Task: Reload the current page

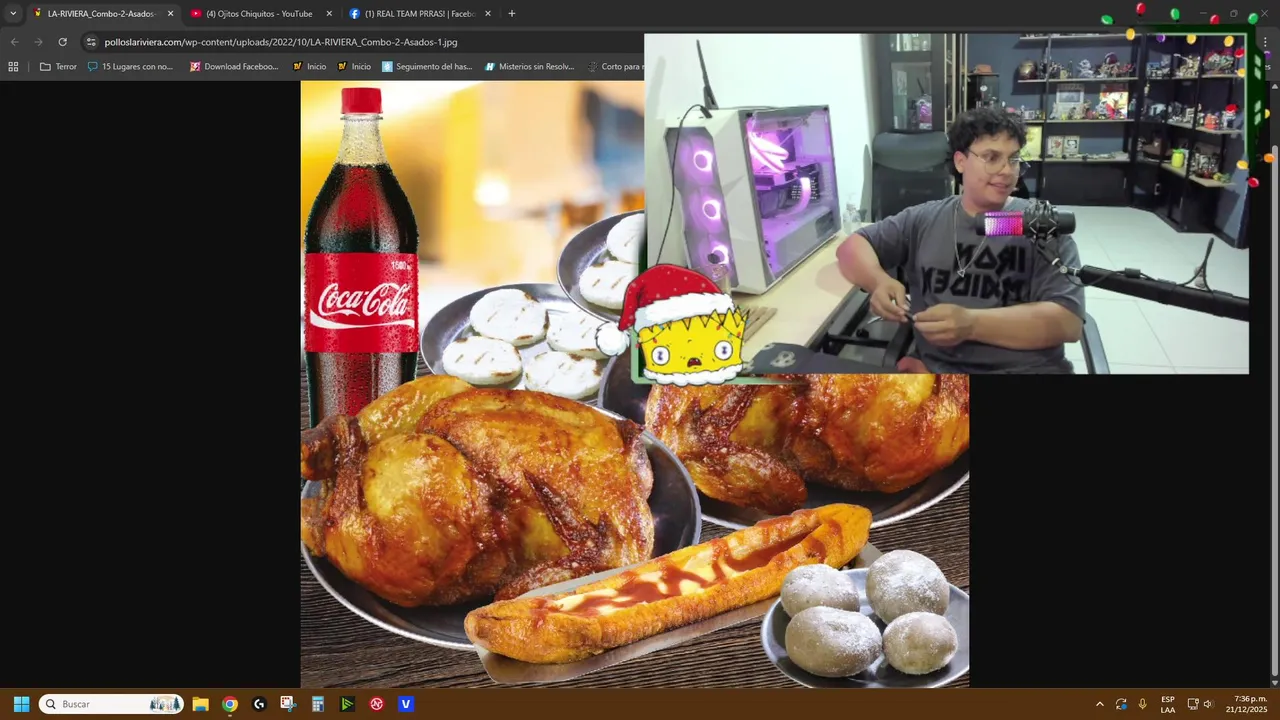Action: 62,42
